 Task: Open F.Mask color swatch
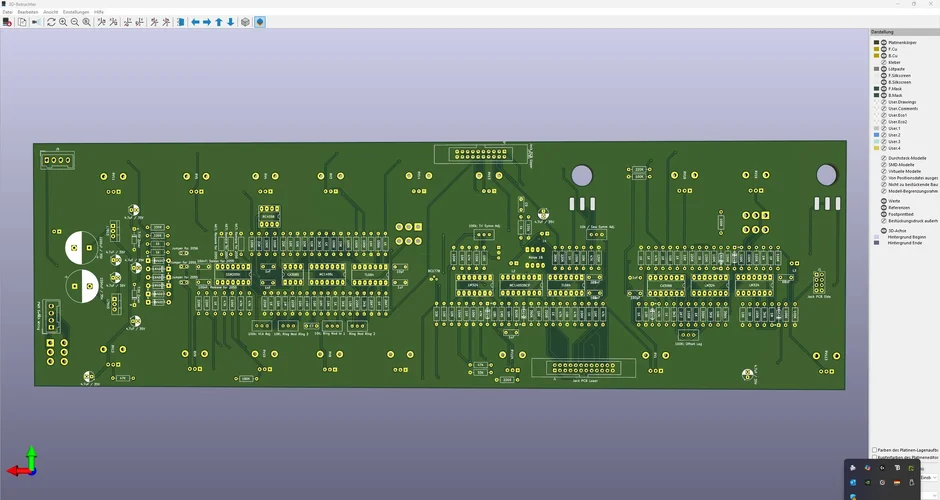coord(876,89)
